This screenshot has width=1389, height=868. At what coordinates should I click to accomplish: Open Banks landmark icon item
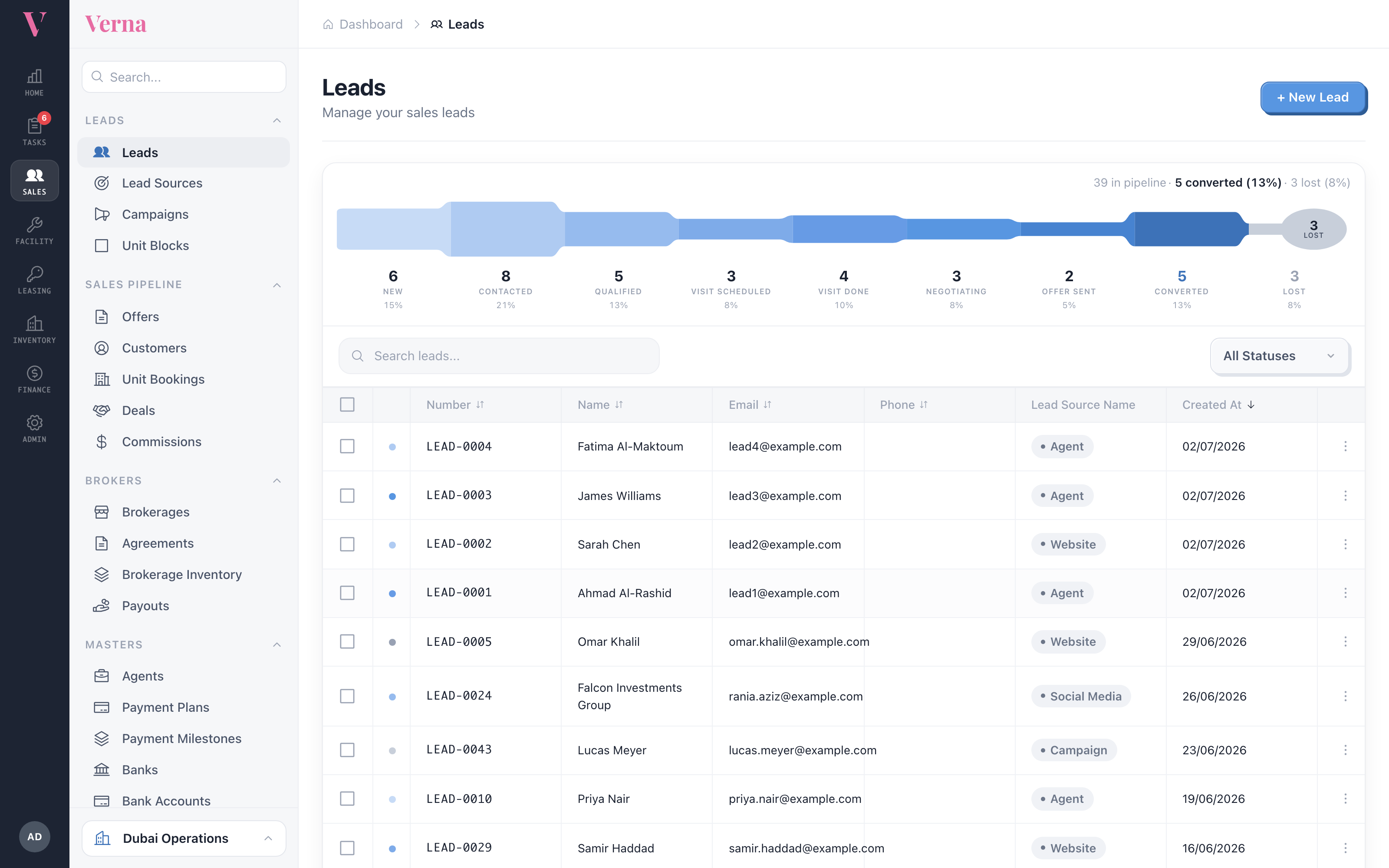pos(184,770)
